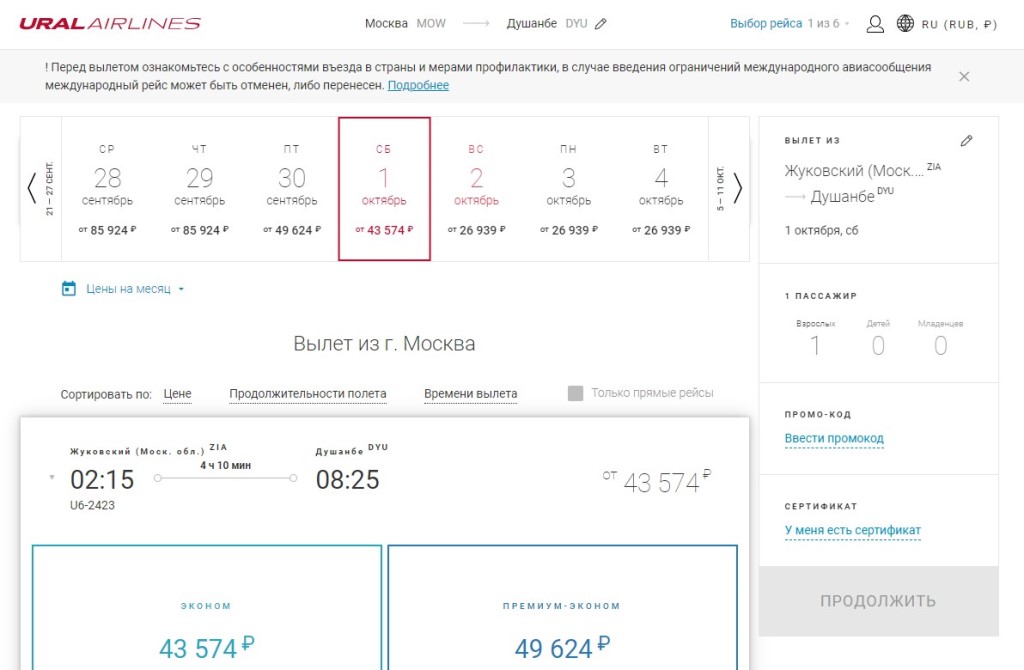Open the user account profile icon

[x=875, y=24]
